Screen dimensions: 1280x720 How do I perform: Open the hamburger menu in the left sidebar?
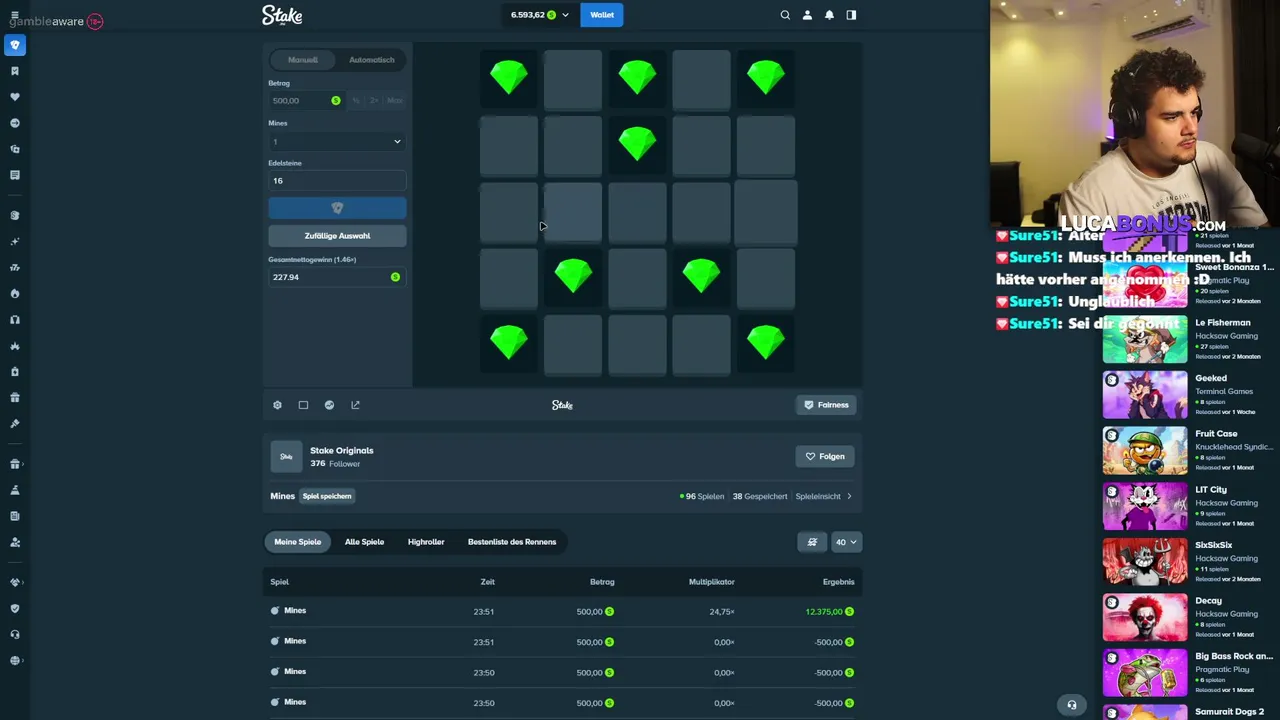coord(14,15)
